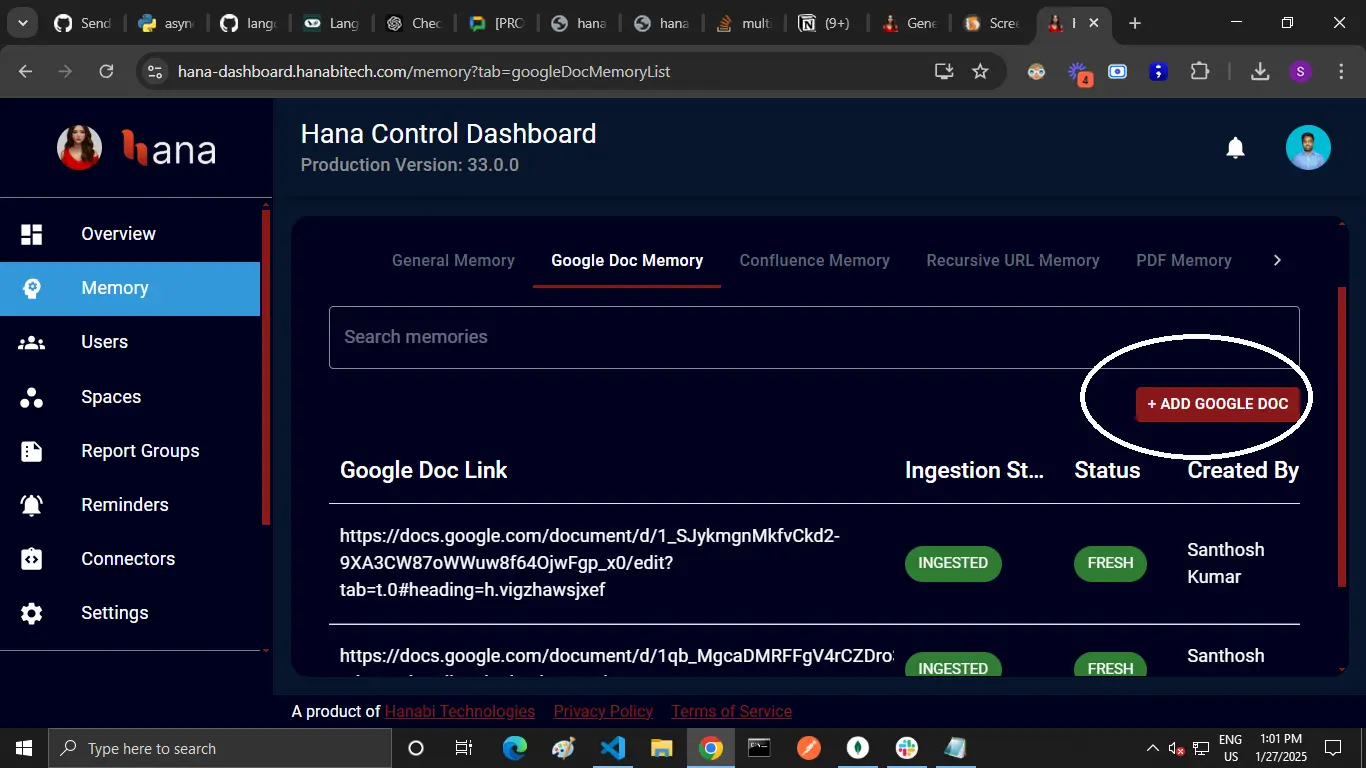Click the Created By column header
The image size is (1366, 768).
tap(1243, 470)
